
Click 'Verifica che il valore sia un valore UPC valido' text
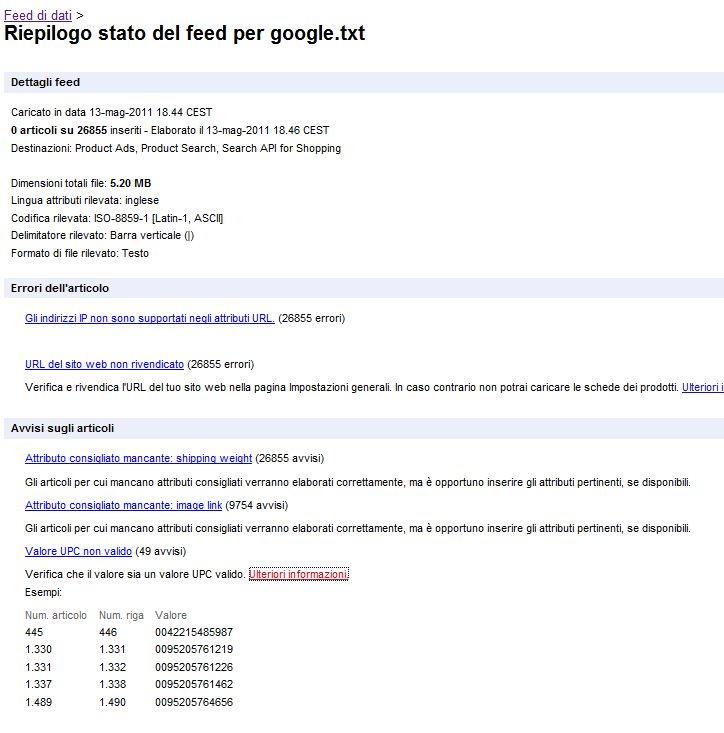[x=135, y=574]
